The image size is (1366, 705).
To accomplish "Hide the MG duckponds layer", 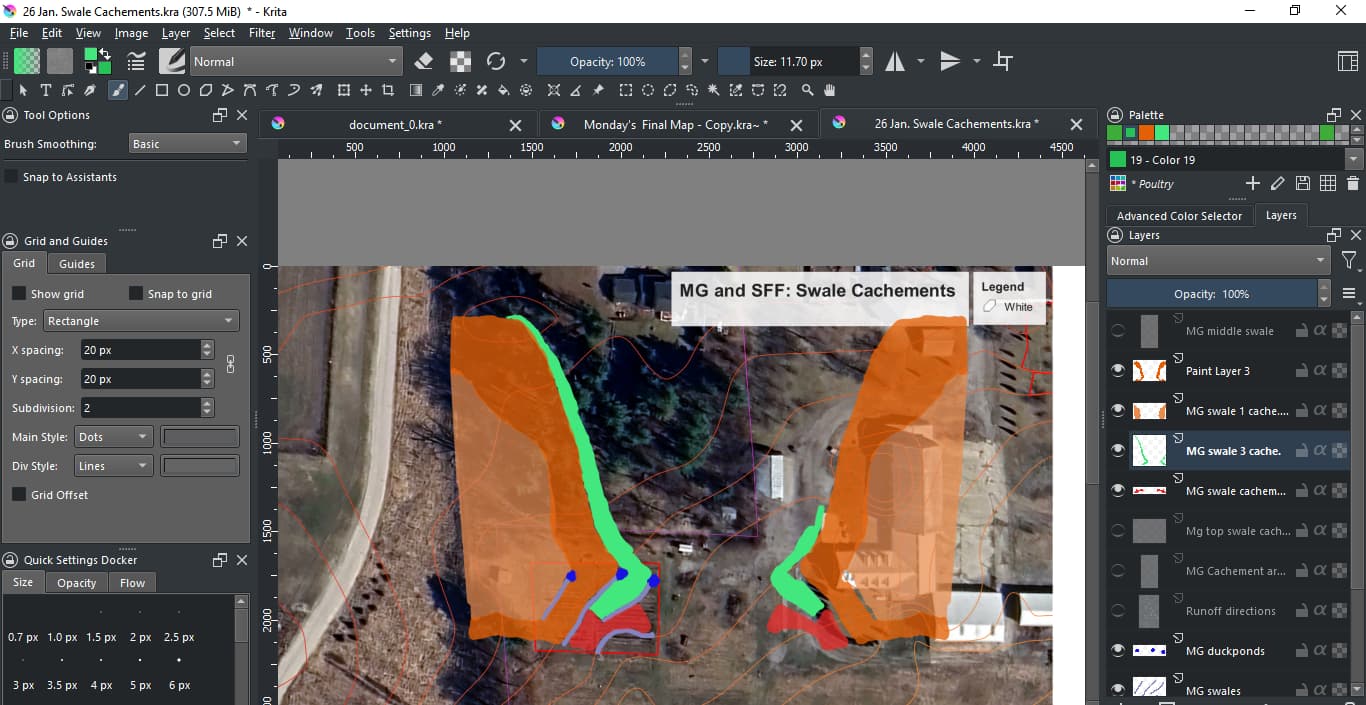I will tap(1118, 651).
